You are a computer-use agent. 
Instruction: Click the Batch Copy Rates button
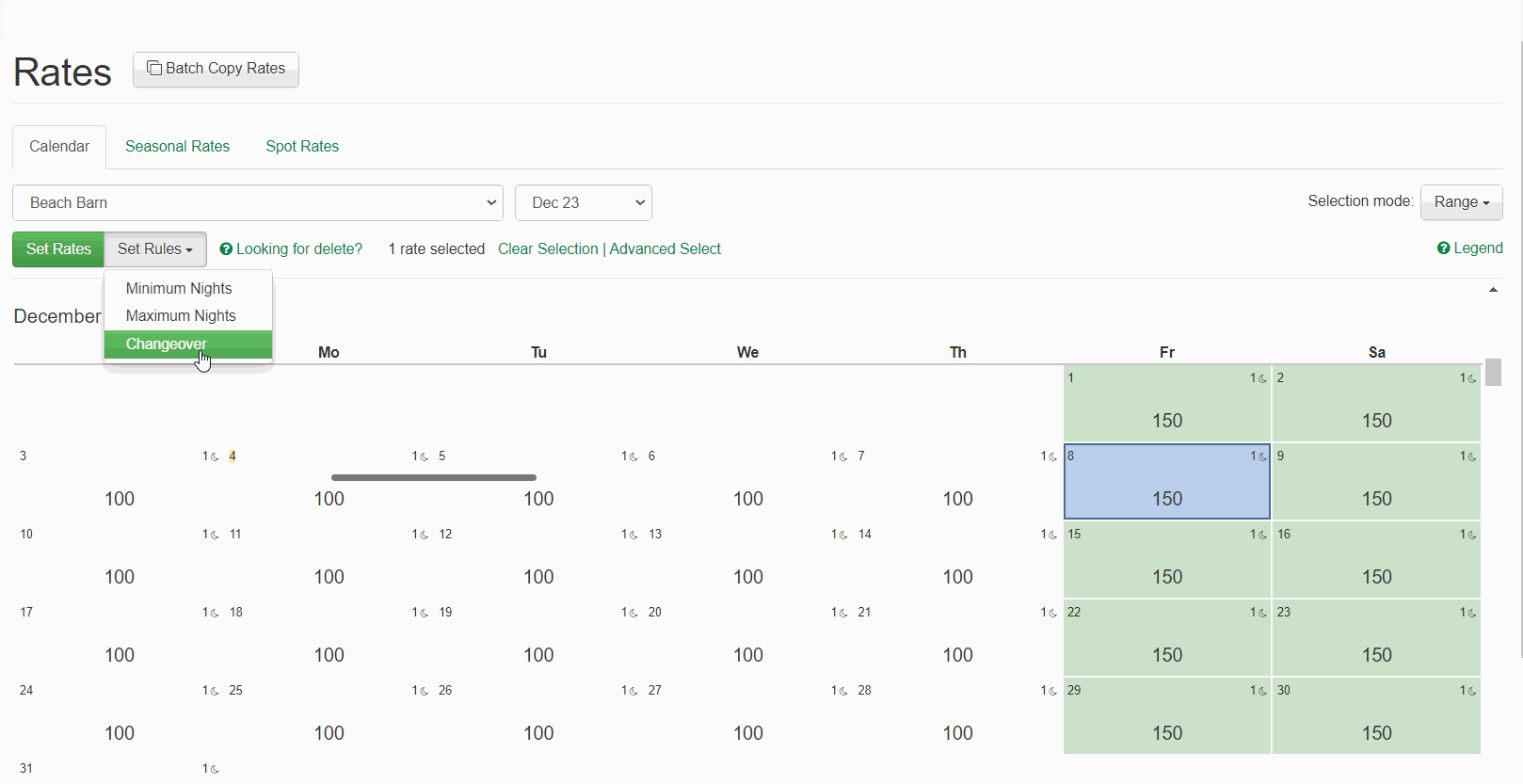click(x=216, y=69)
